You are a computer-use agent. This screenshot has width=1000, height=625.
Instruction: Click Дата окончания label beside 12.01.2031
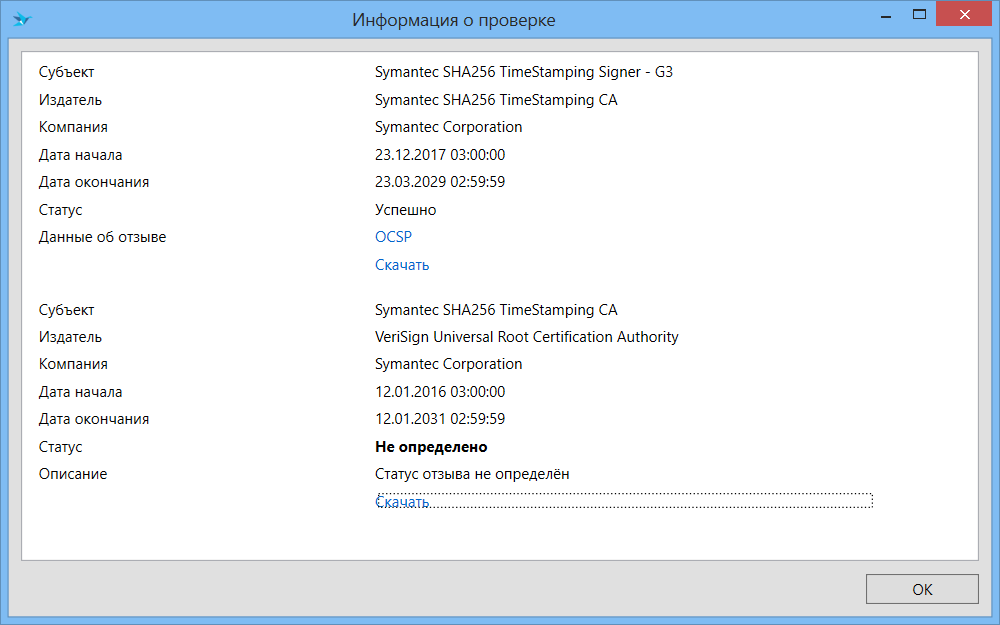(x=94, y=419)
